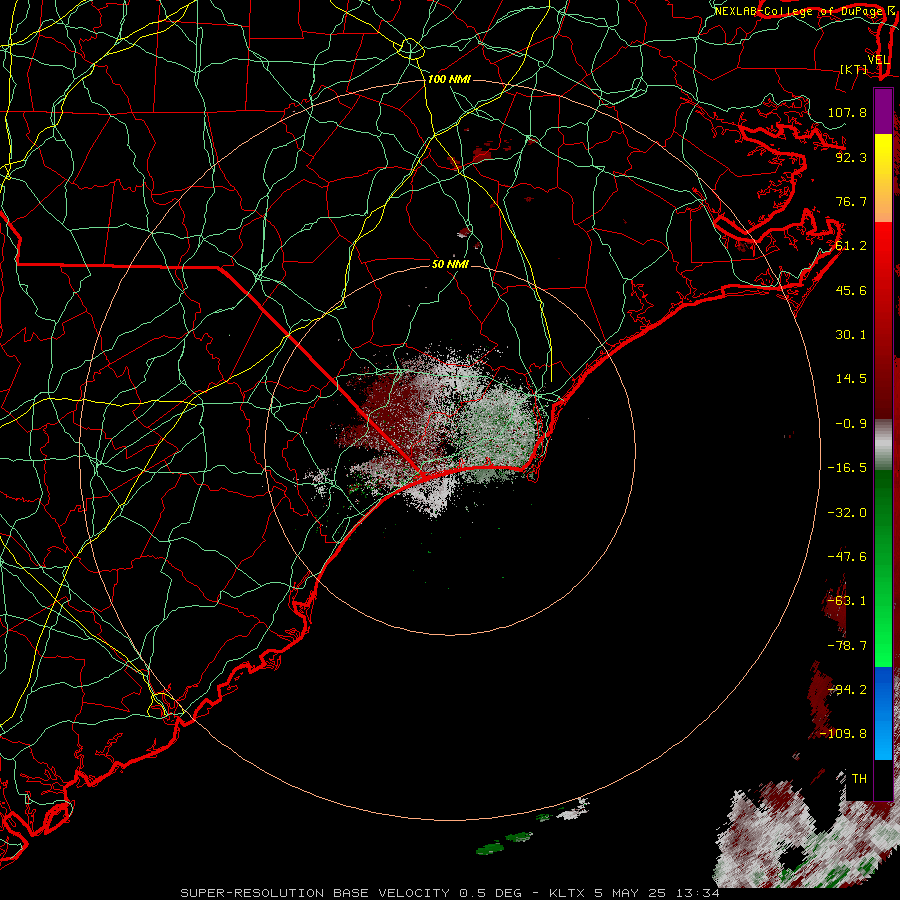Click the -16.5 velocity scale value
The width and height of the screenshot is (900, 900).
click(847, 468)
